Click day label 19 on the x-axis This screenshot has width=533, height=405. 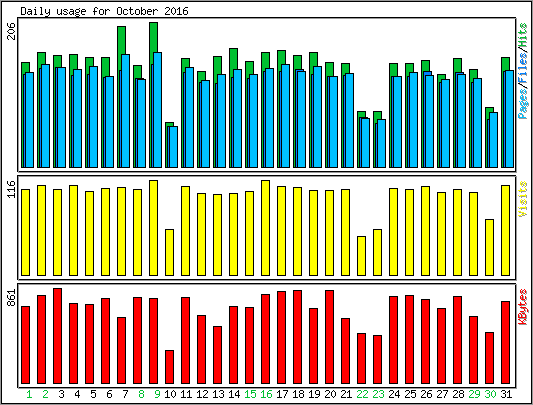click(x=314, y=394)
